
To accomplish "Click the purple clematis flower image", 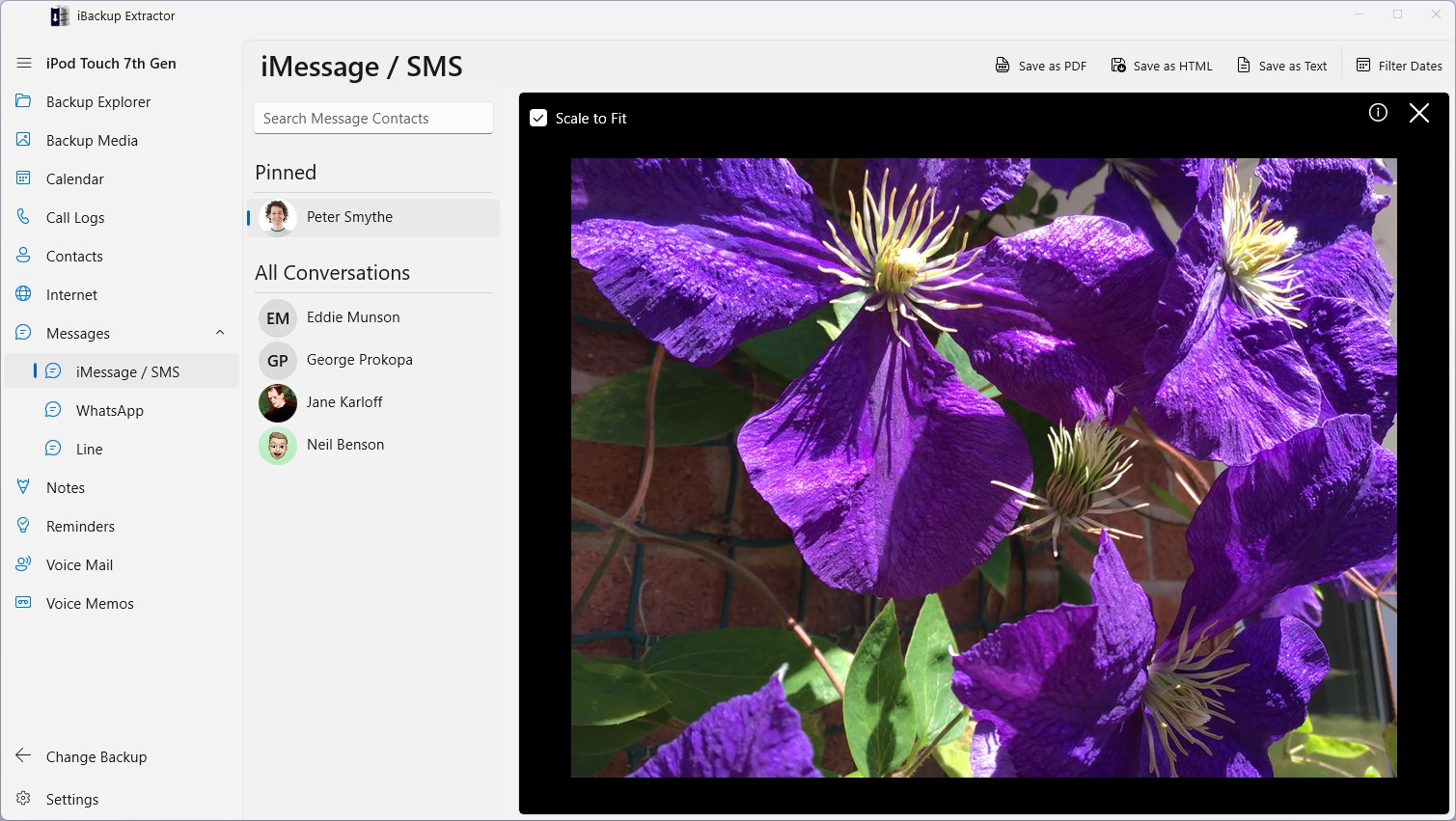I will tap(983, 468).
